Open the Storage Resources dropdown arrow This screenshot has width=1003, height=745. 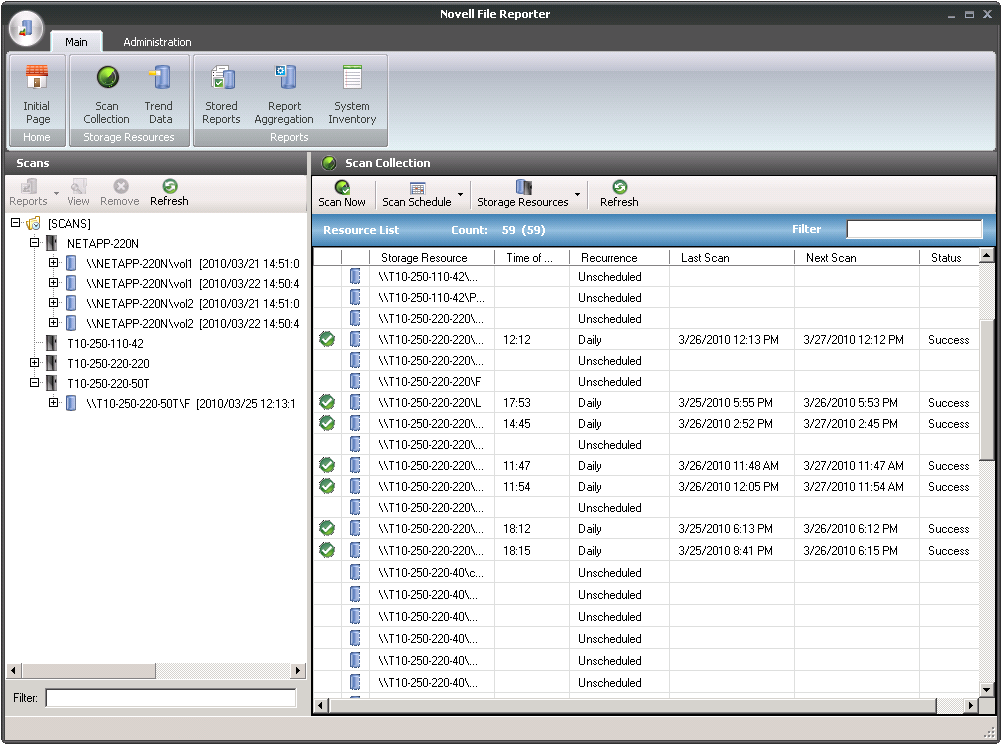pos(577,194)
